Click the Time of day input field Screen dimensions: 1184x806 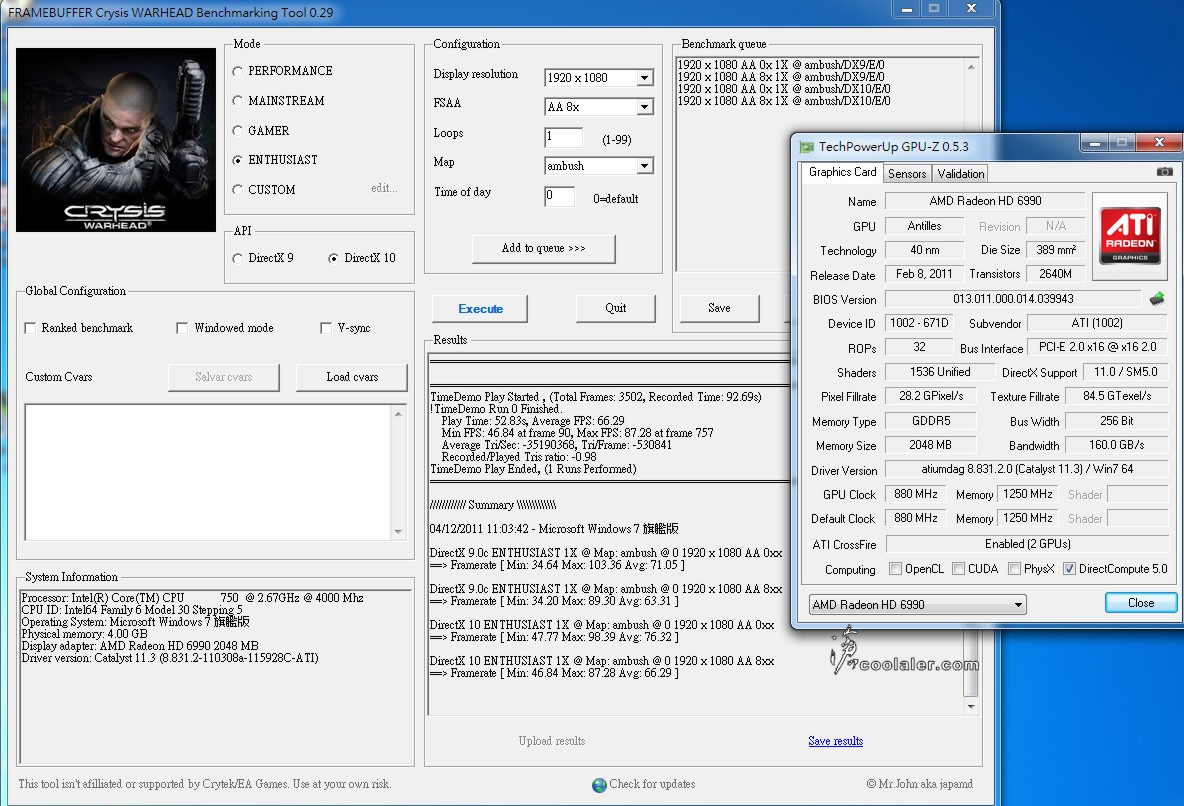[560, 196]
